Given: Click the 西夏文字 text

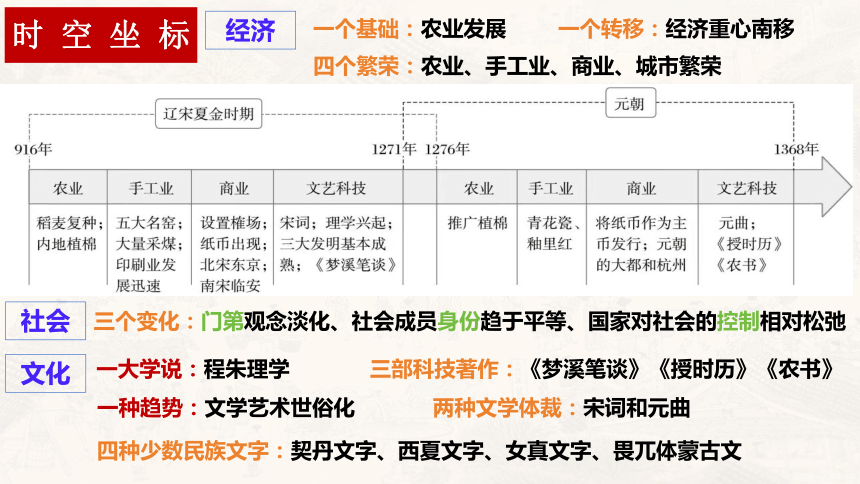Looking at the screenshot, I should [441, 451].
